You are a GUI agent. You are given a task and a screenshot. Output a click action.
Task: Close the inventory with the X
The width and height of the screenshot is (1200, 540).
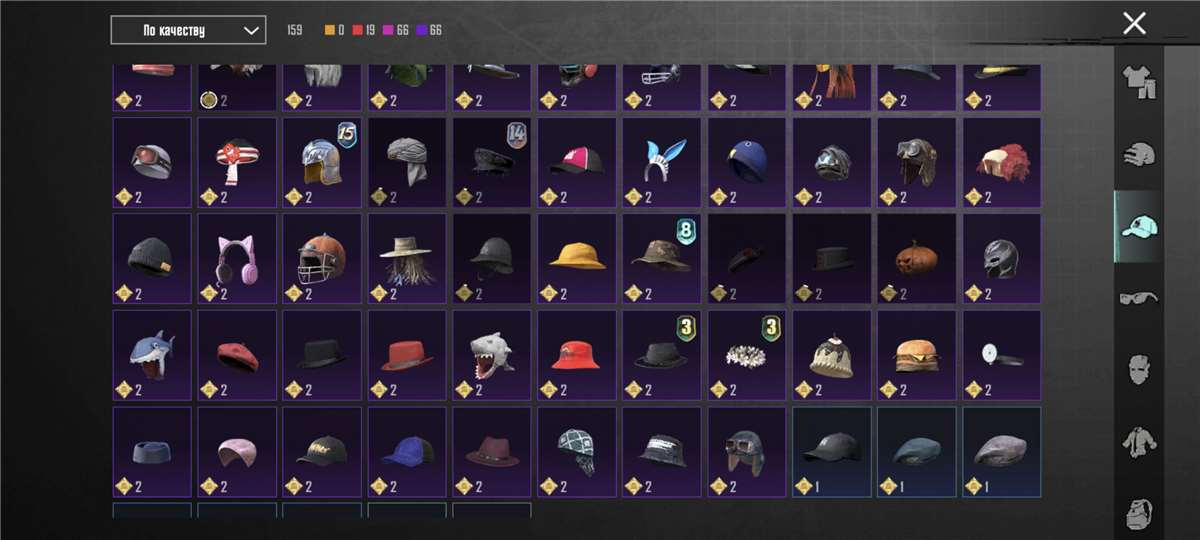[1134, 23]
